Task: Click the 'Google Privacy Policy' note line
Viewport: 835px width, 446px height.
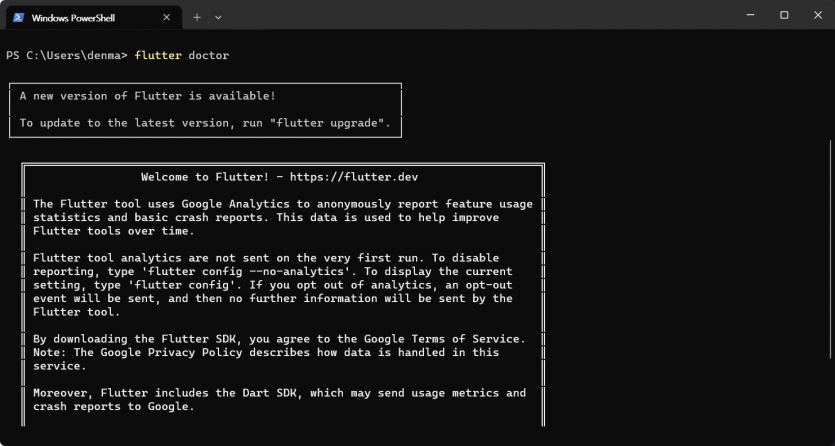Action: (x=266, y=352)
